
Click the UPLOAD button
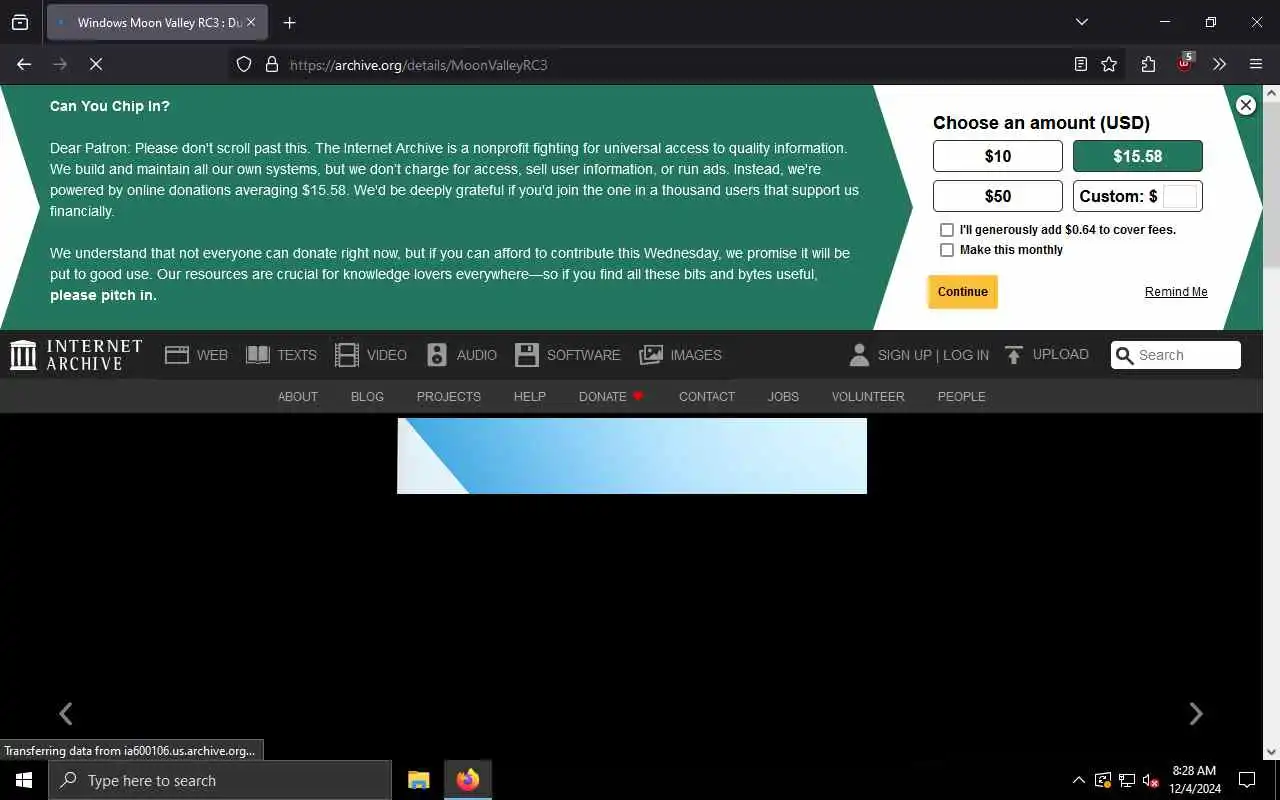(1046, 355)
